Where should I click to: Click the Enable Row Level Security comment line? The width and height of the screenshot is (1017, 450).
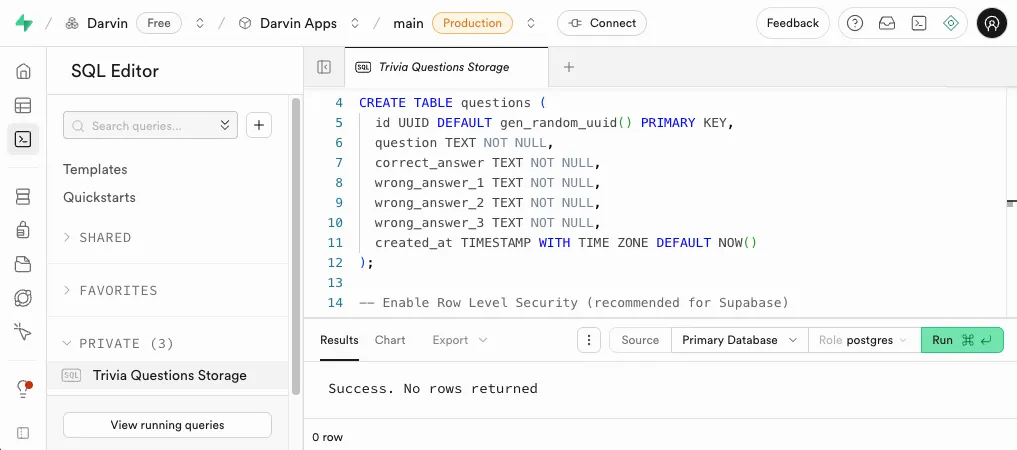573,302
